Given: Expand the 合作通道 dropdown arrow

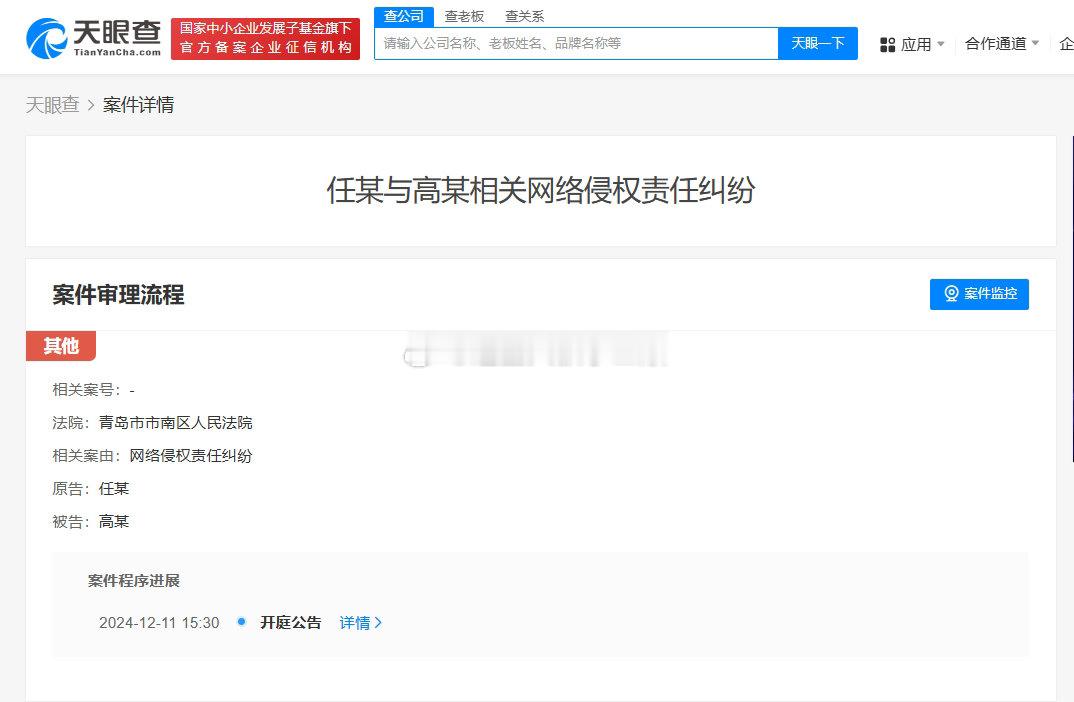Looking at the screenshot, I should 1035,43.
